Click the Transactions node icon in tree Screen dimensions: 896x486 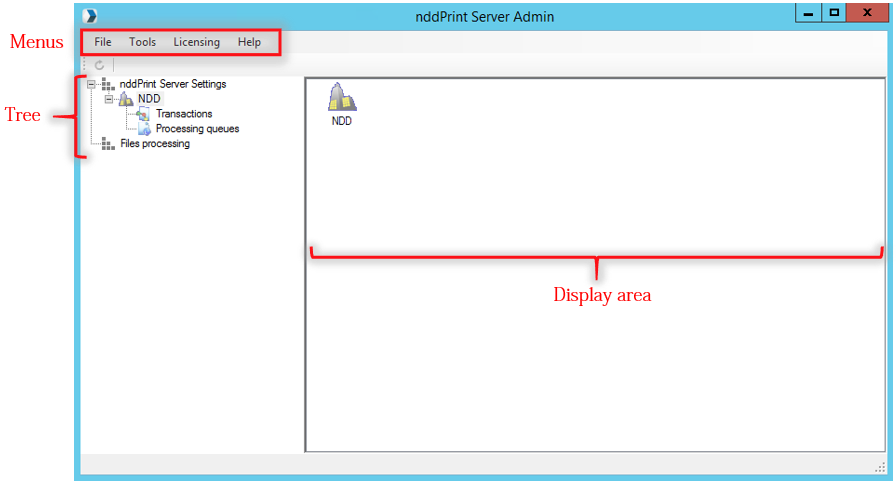tap(143, 114)
